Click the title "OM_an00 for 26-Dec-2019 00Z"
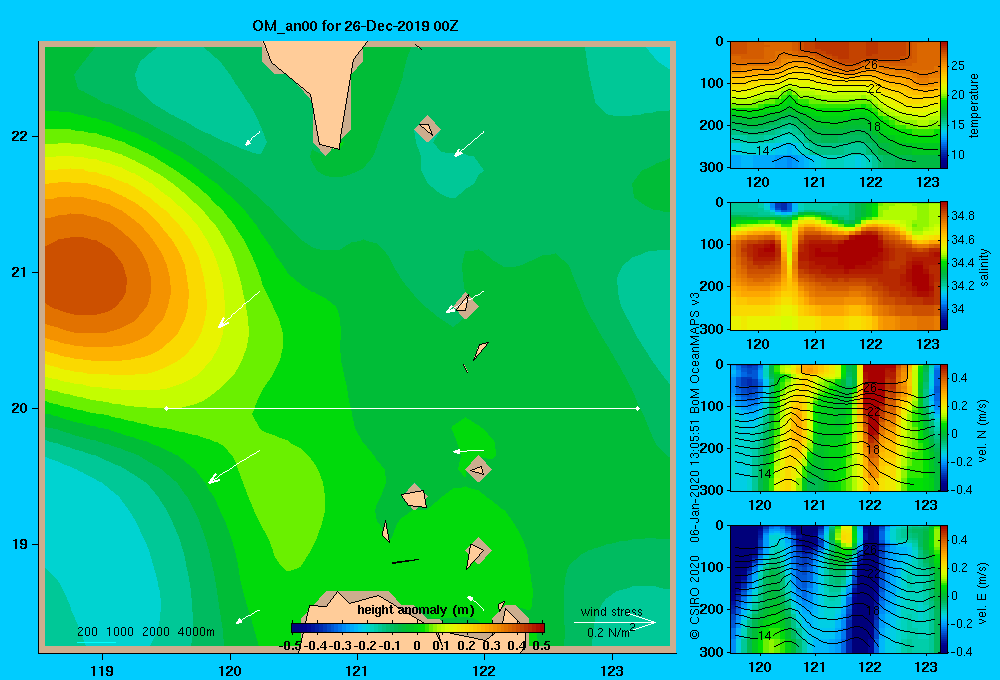Image resolution: width=1000 pixels, height=680 pixels. click(x=355, y=26)
